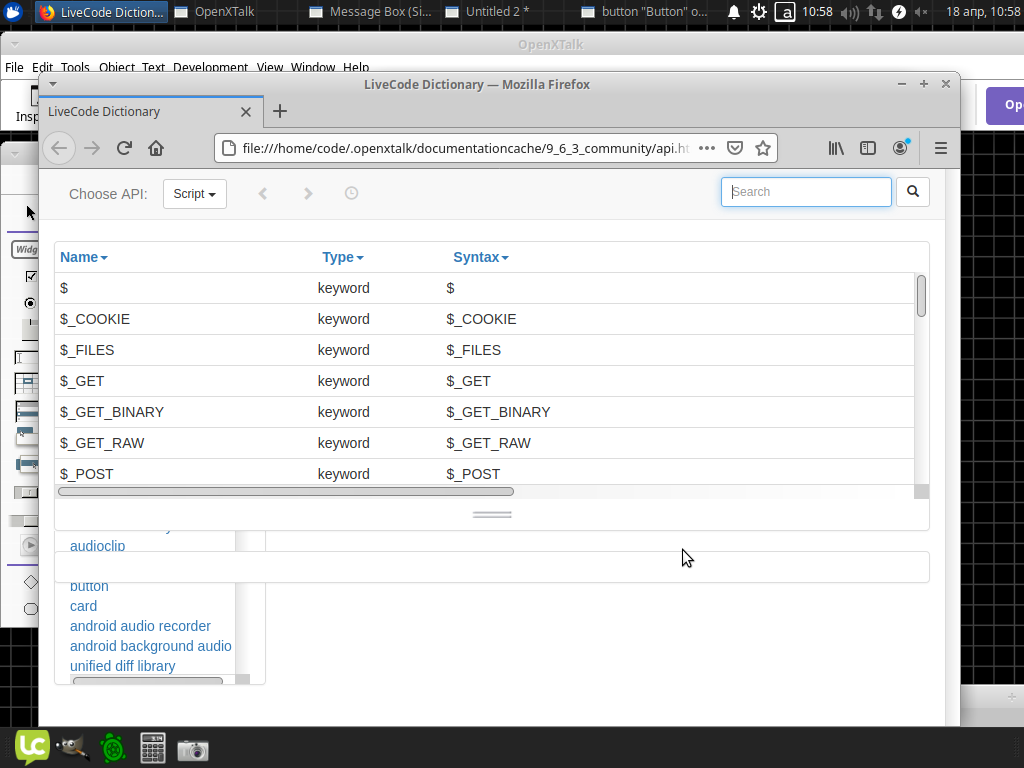This screenshot has width=1024, height=768.
Task: Open the File menu in OpenXTalk
Action: click(x=14, y=67)
